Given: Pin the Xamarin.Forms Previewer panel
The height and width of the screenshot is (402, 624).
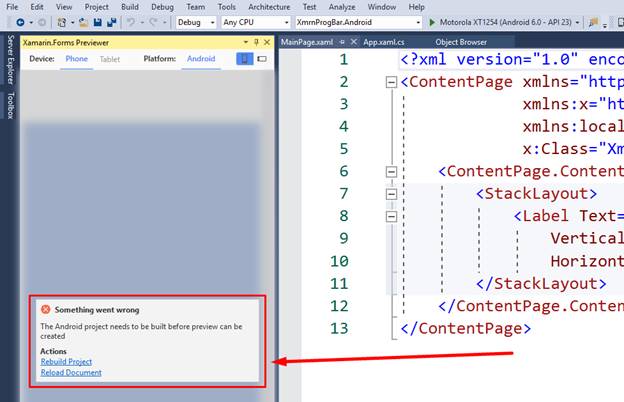Looking at the screenshot, I should point(256,42).
